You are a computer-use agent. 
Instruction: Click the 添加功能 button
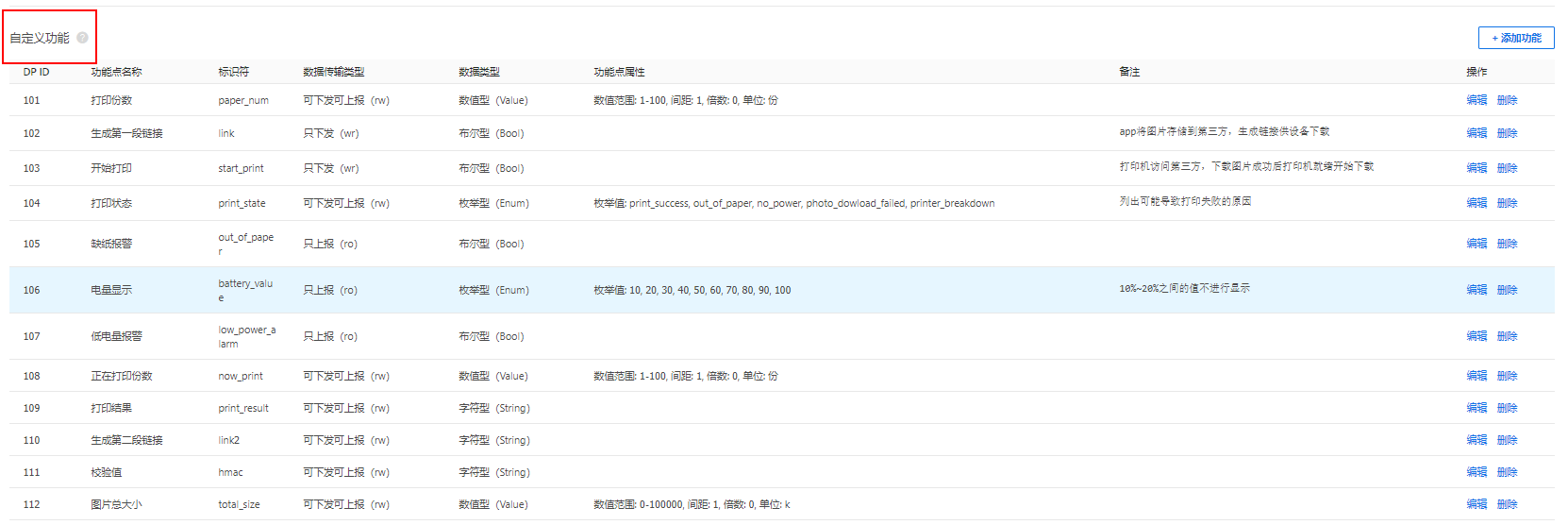[1516, 38]
